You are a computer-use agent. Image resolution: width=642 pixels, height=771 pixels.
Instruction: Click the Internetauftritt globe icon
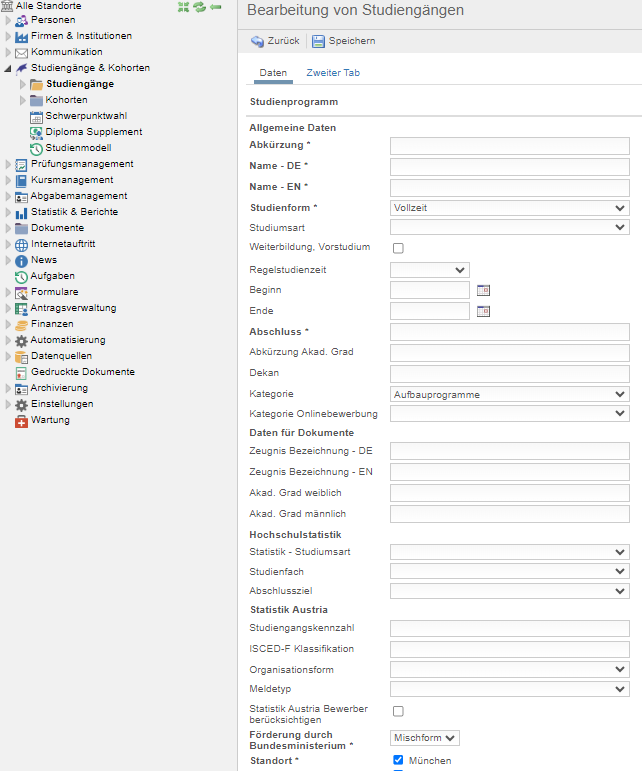pos(21,244)
